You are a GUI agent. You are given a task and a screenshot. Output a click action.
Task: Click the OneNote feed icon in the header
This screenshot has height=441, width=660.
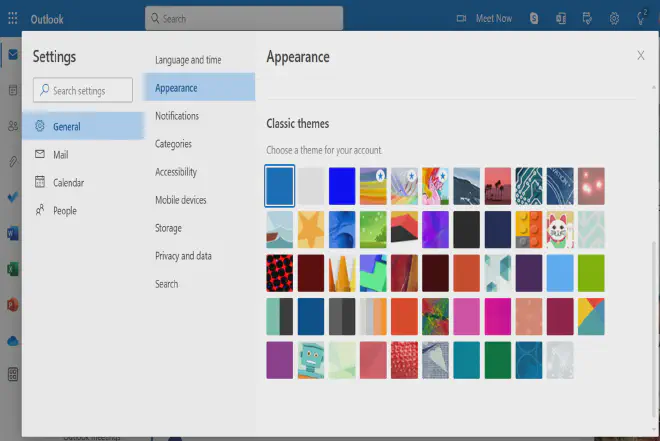pos(561,19)
